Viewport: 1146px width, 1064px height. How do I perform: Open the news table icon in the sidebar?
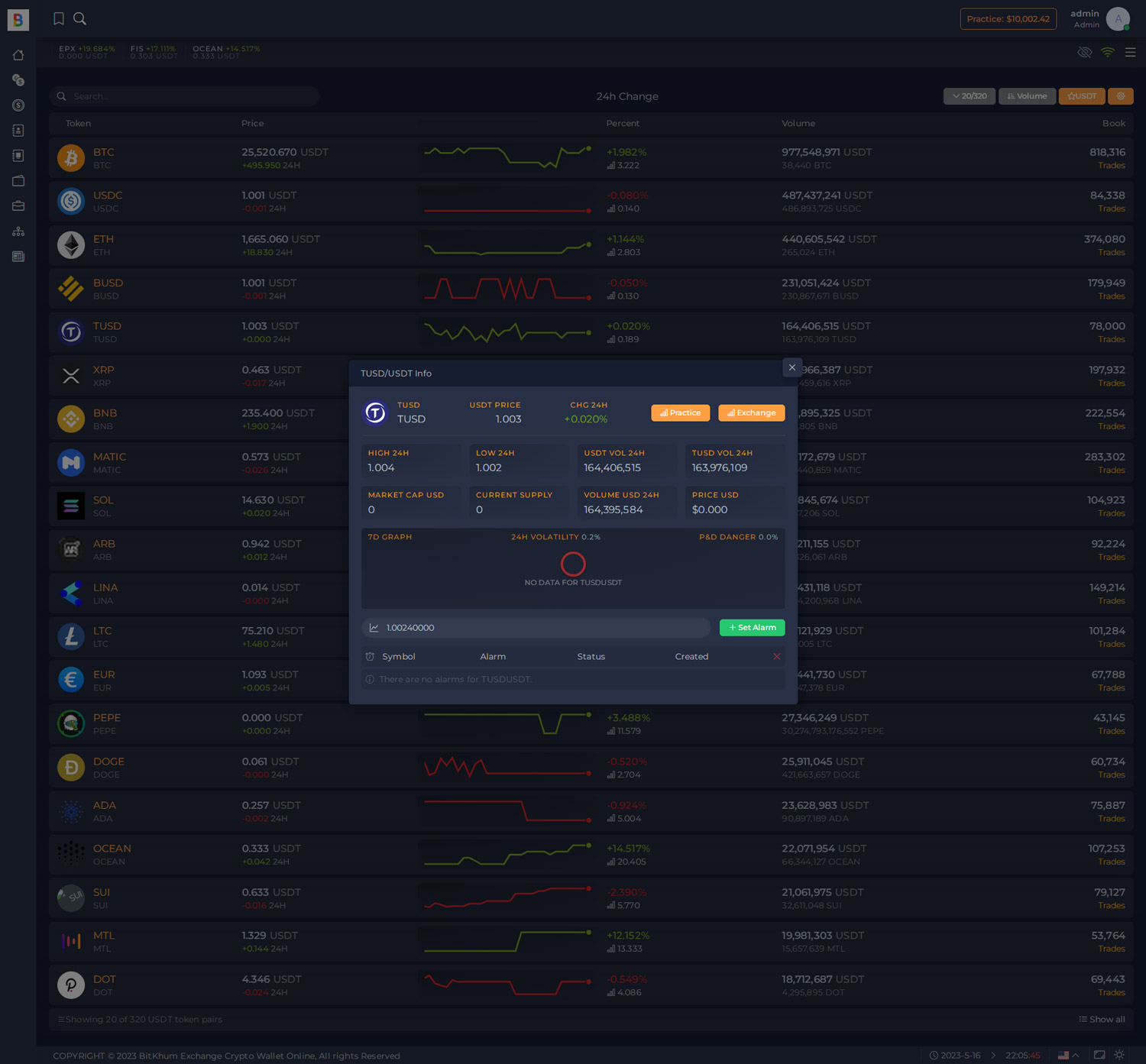[18, 257]
